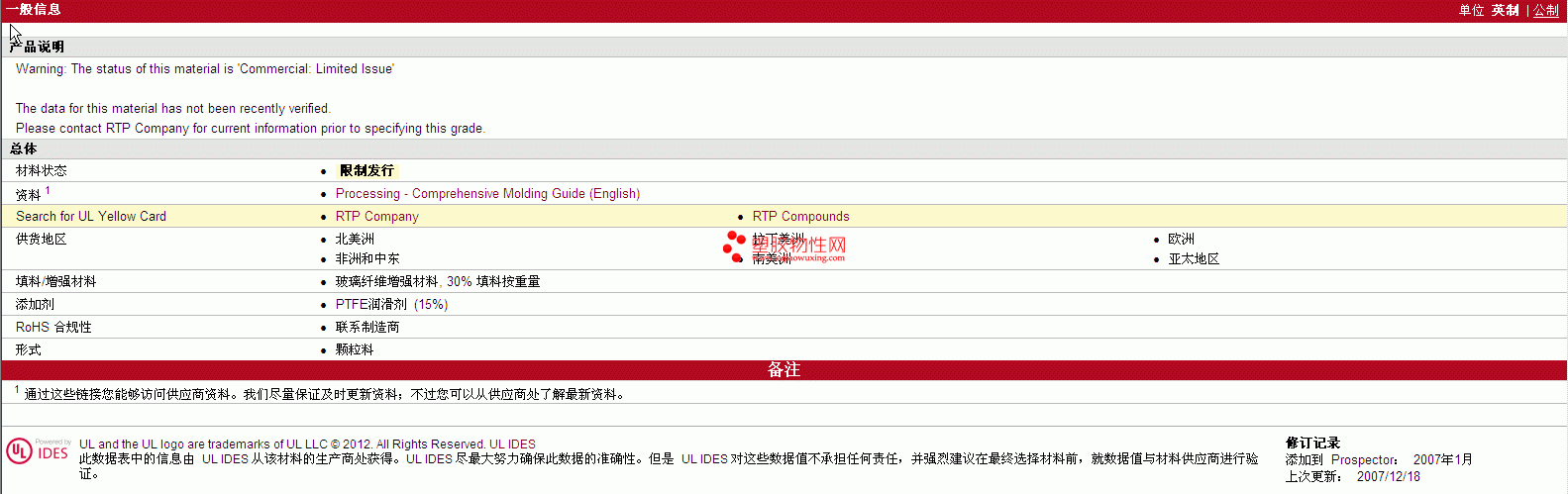Image resolution: width=1568 pixels, height=494 pixels.
Task: Select the 形式 row label
Action: coord(29,350)
